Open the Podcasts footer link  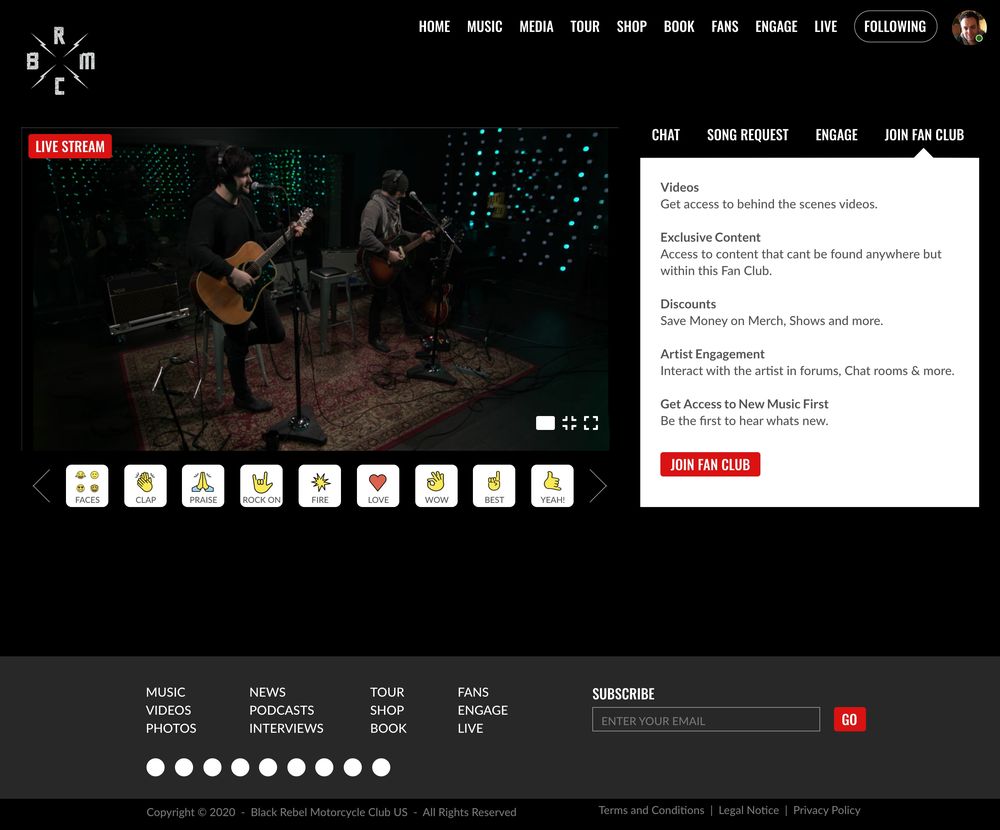tap(282, 710)
